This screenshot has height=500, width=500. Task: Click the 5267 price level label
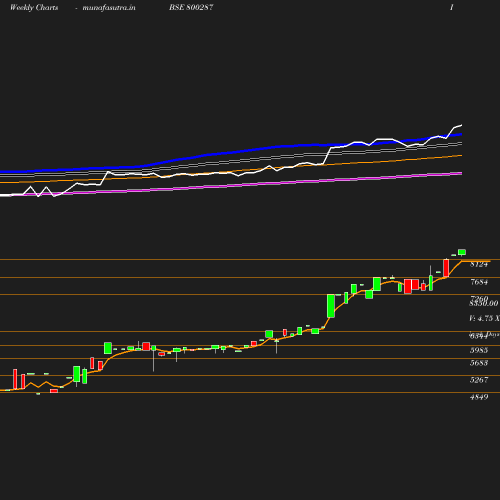coord(479,380)
